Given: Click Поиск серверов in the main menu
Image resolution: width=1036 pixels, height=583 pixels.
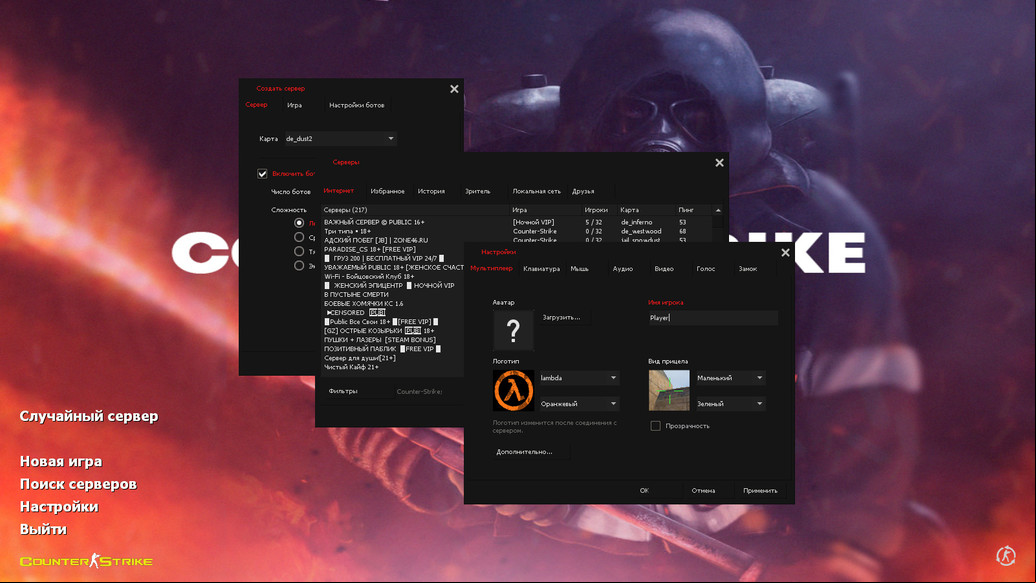Looking at the screenshot, I should 78,484.
